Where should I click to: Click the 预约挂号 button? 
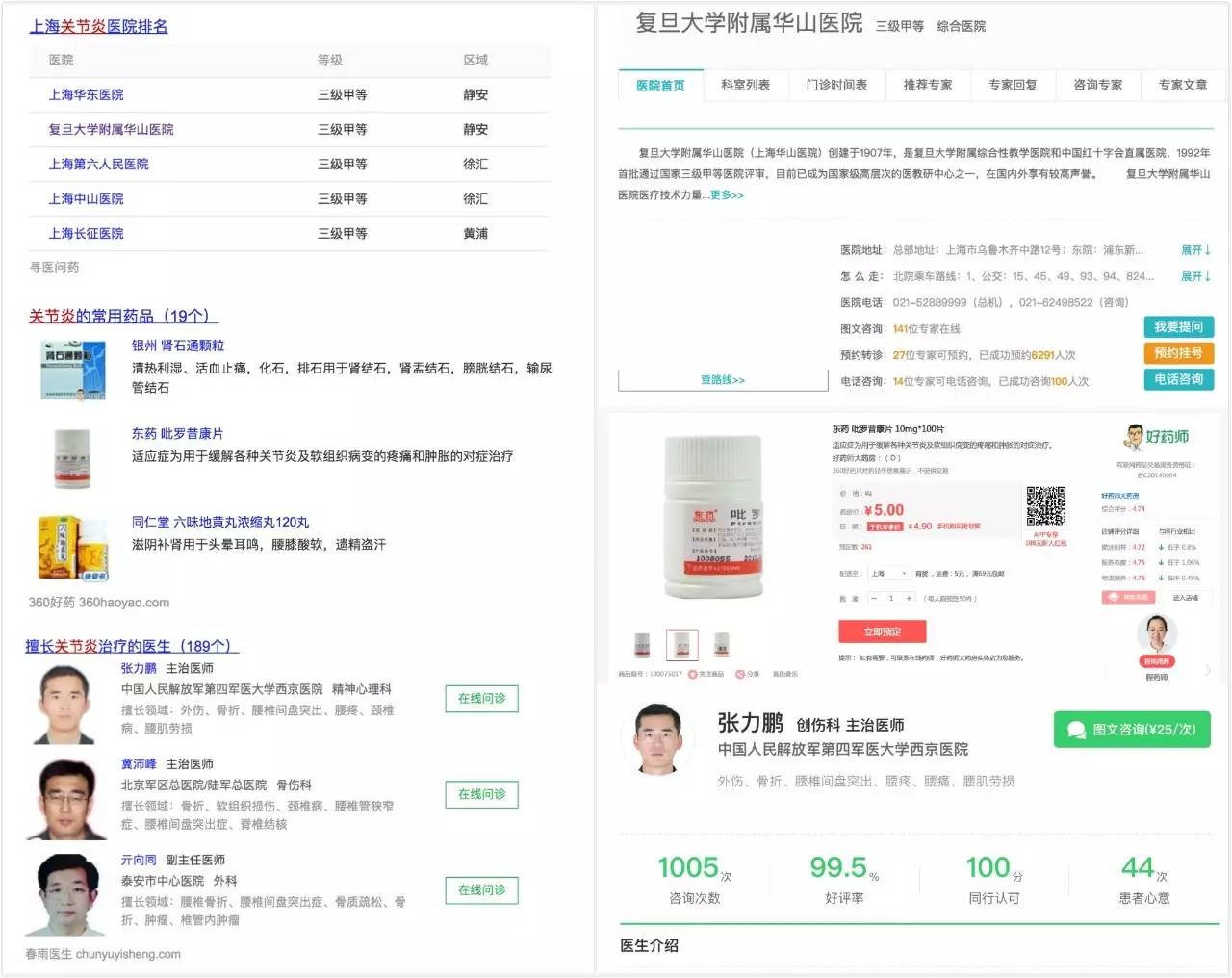click(x=1179, y=353)
